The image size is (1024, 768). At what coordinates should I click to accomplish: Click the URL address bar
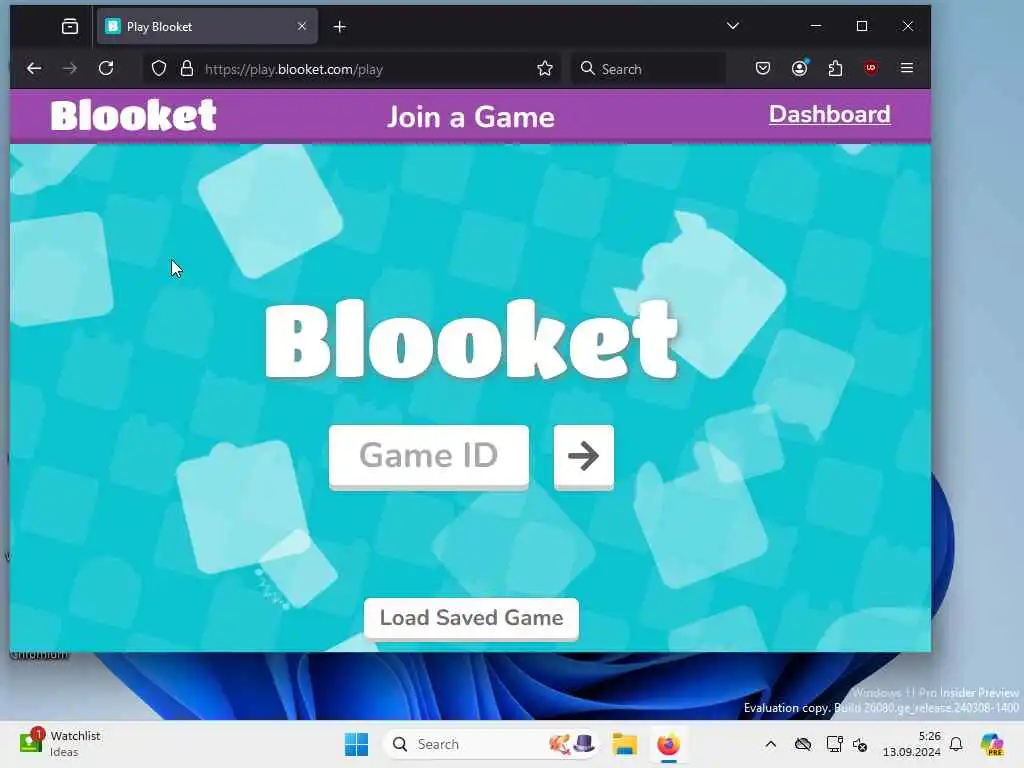353,69
